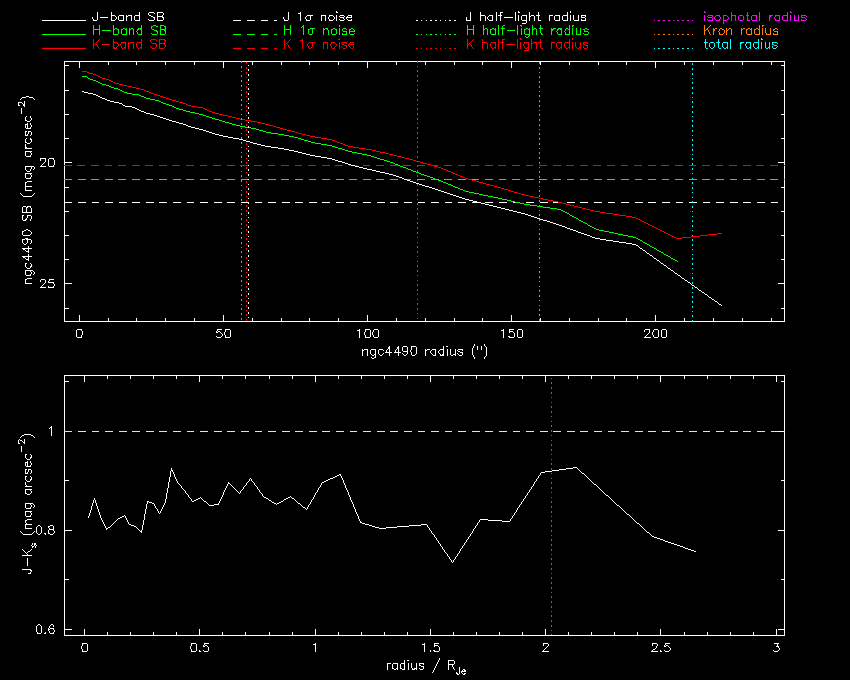Click the H half-light radius legend entry
The width and height of the screenshot is (850, 680).
click(526, 32)
